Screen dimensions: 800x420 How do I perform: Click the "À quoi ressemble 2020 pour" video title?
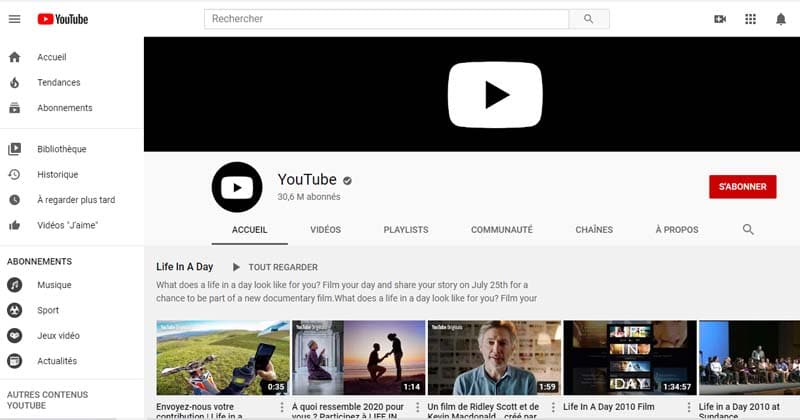click(x=347, y=407)
